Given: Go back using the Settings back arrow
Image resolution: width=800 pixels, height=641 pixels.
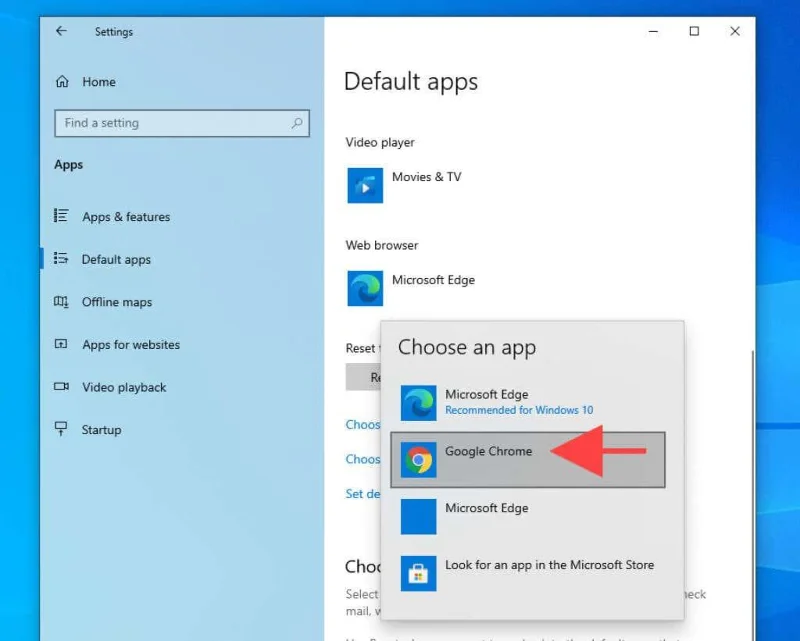Looking at the screenshot, I should 61,31.
